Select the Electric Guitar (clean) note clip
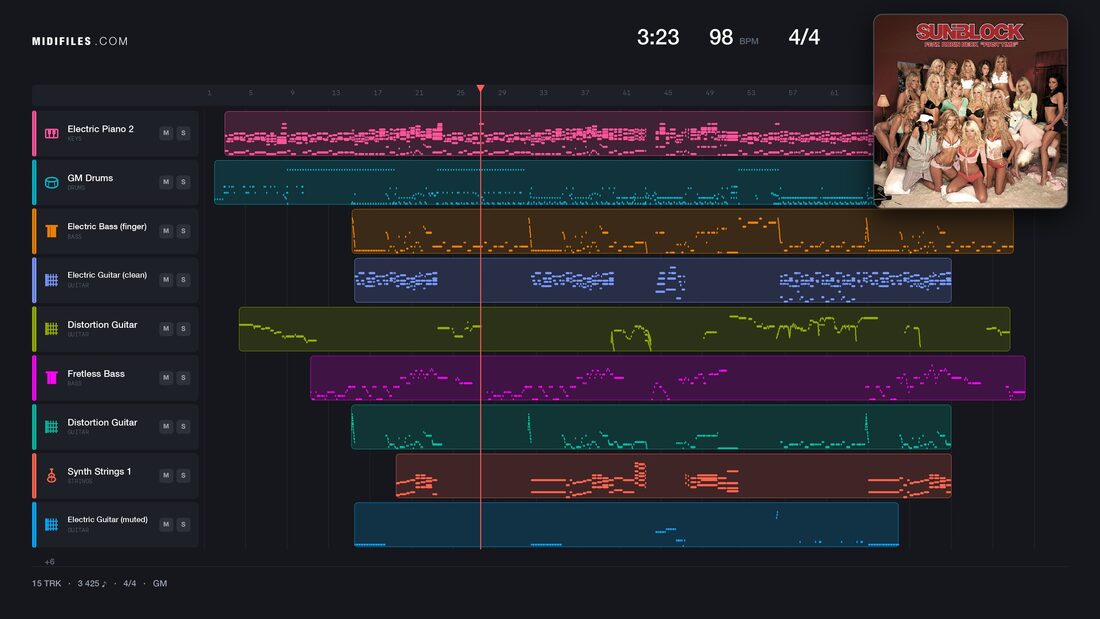1100x619 pixels. pos(652,280)
